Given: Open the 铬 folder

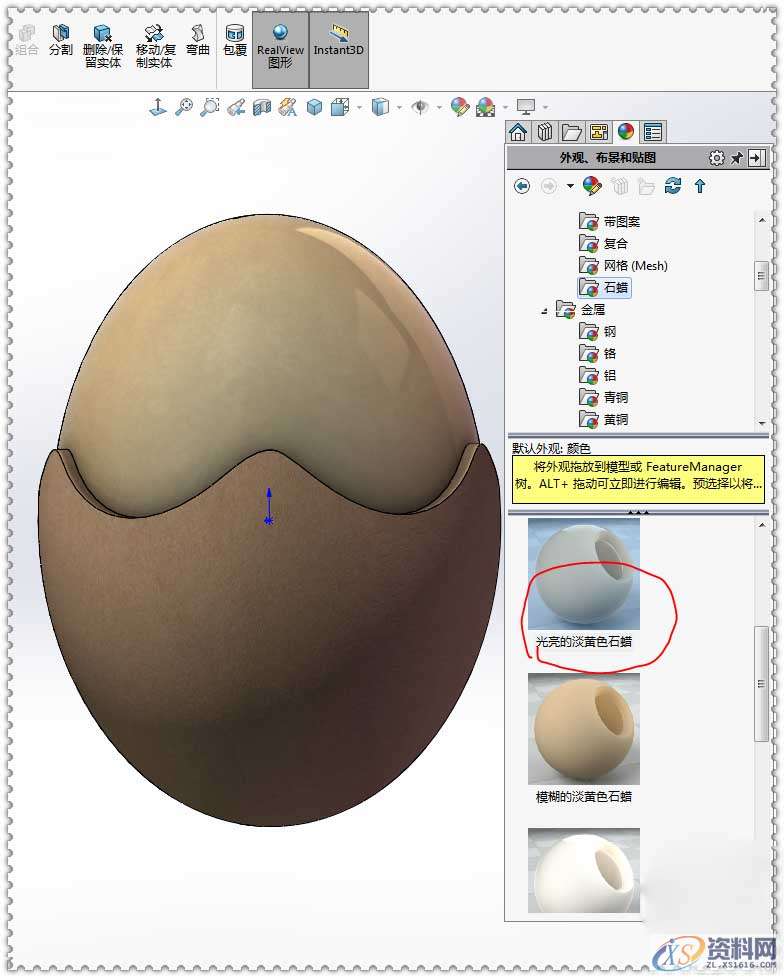Looking at the screenshot, I should click(598, 354).
